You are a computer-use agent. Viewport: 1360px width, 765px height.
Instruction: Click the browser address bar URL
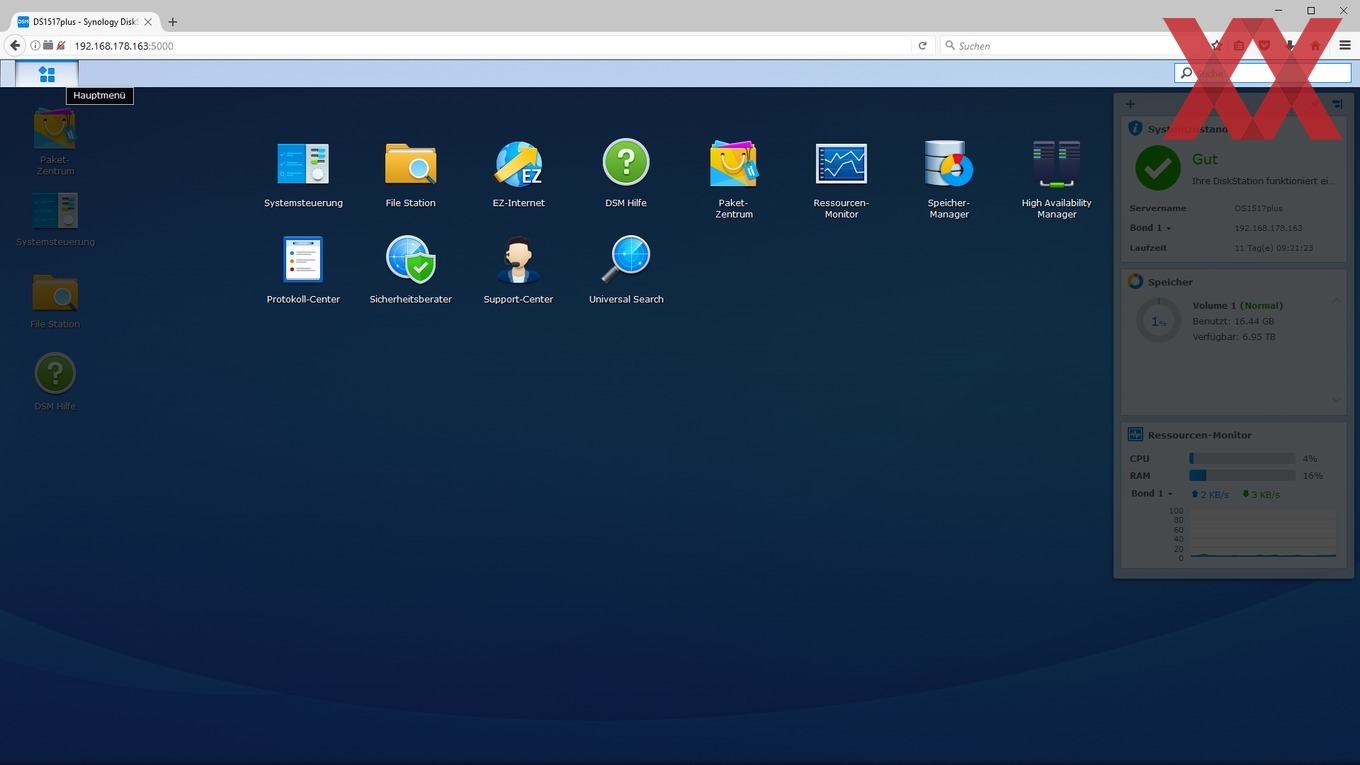(124, 46)
